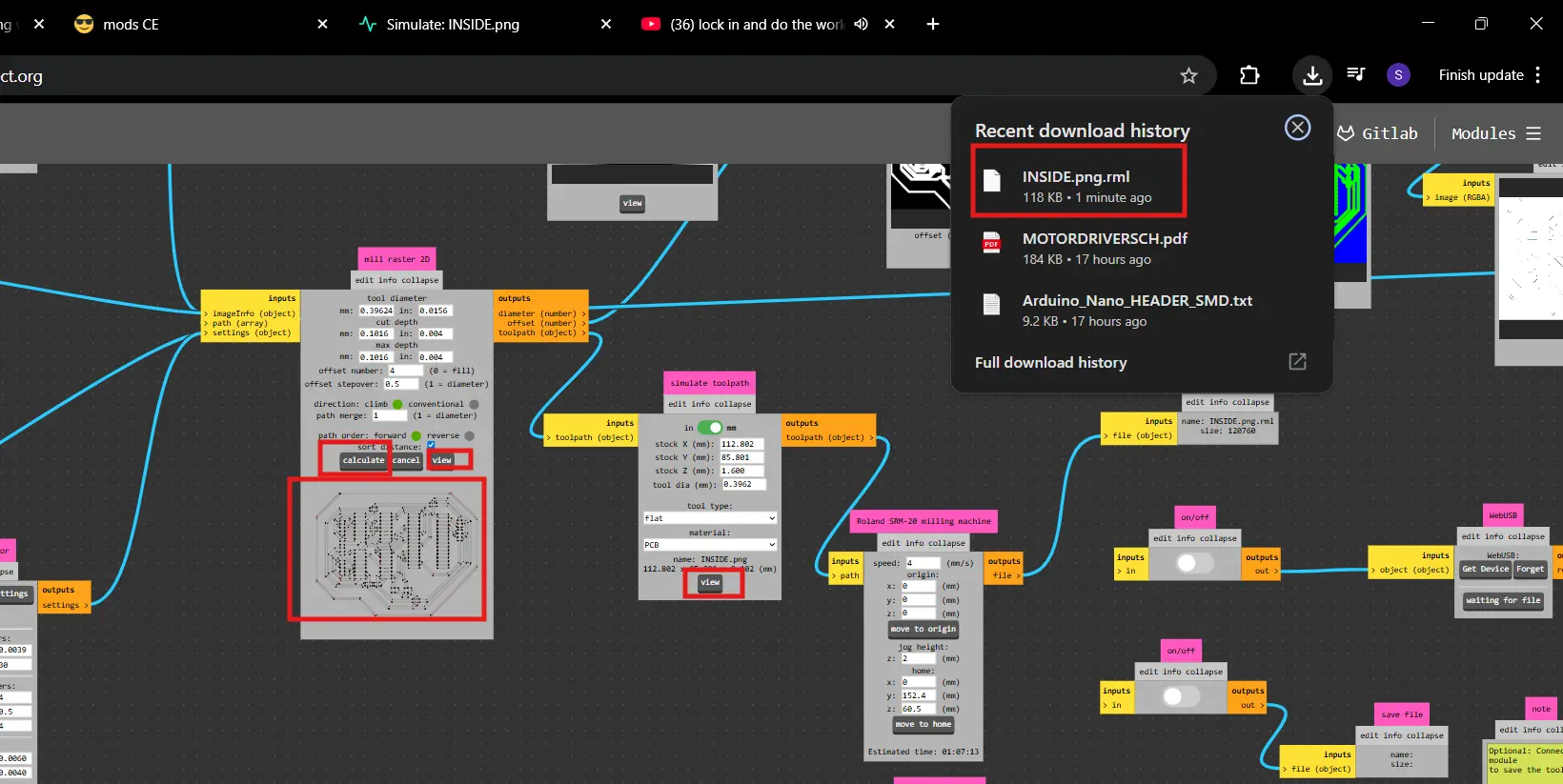1563x784 pixels.
Task: Toggle the sort distance checkbox
Action: click(x=431, y=445)
